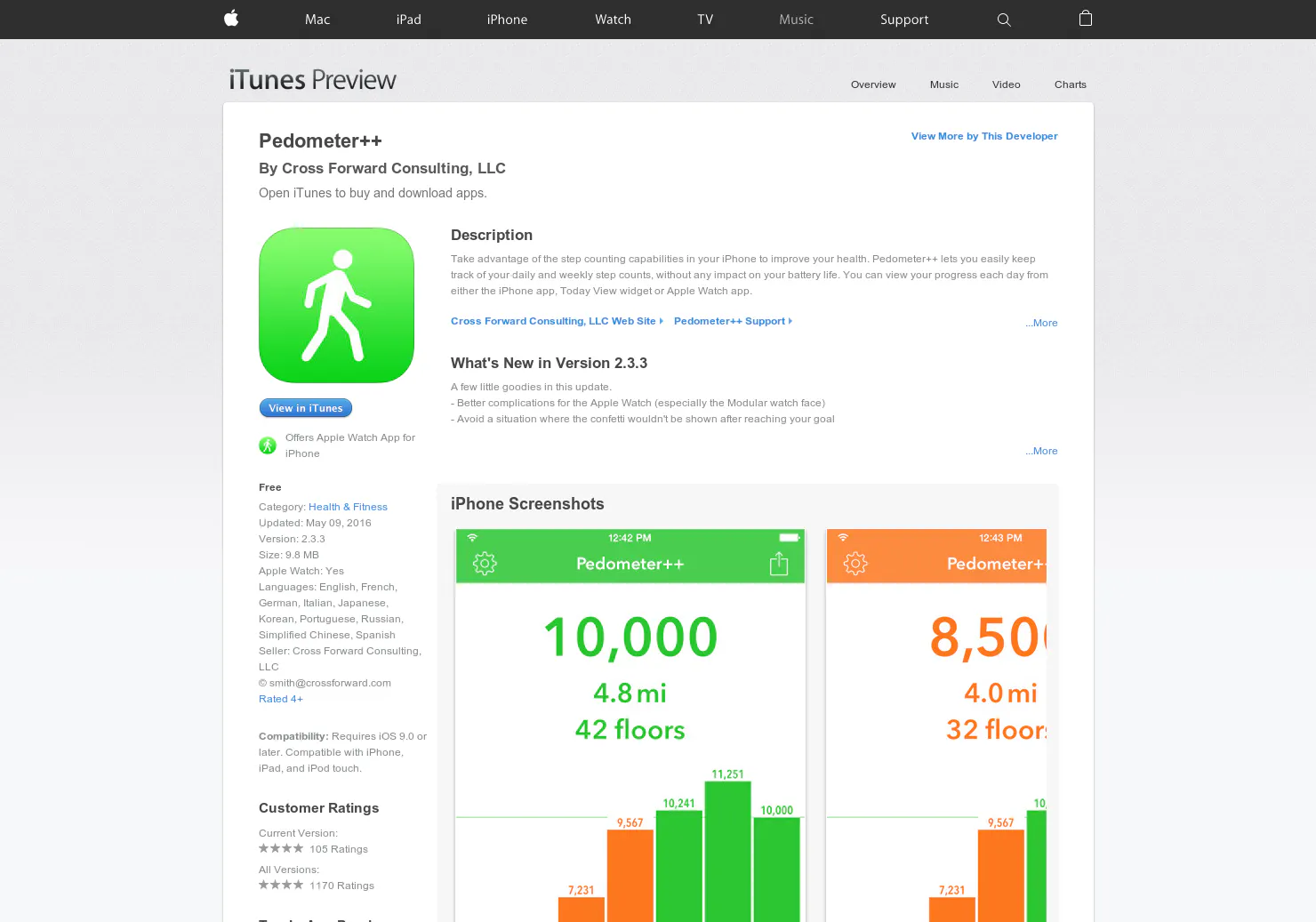Click 'Updated: May 09, 2016' text
The height and width of the screenshot is (922, 1316).
(x=315, y=523)
